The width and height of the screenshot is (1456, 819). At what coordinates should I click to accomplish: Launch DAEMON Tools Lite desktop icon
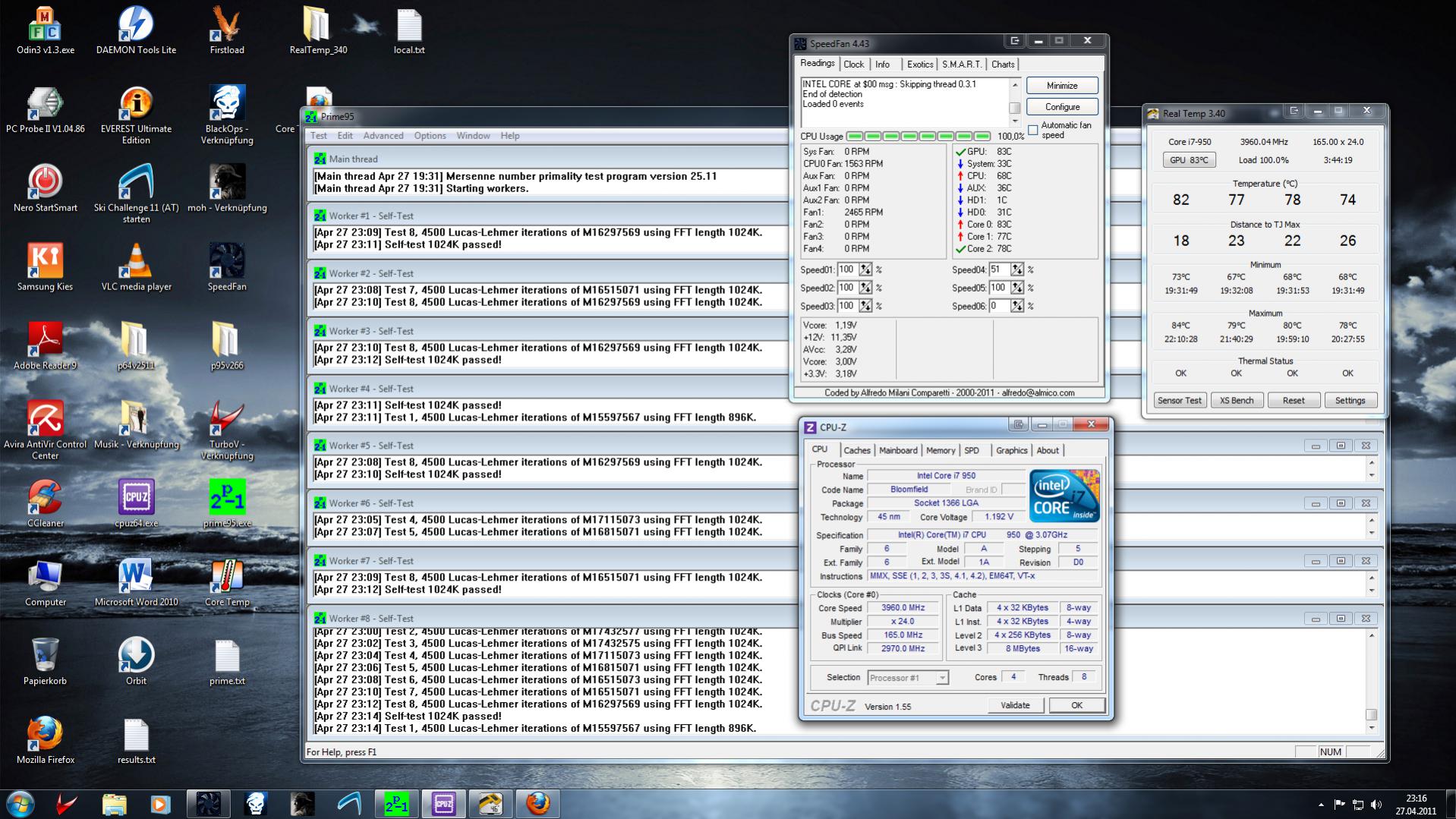click(x=136, y=30)
